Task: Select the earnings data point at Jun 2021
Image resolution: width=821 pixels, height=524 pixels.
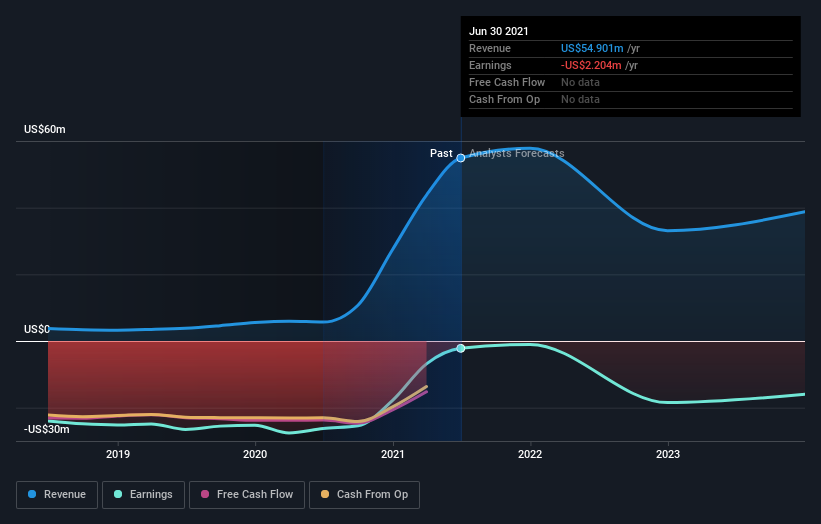Action: pyautogui.click(x=461, y=348)
